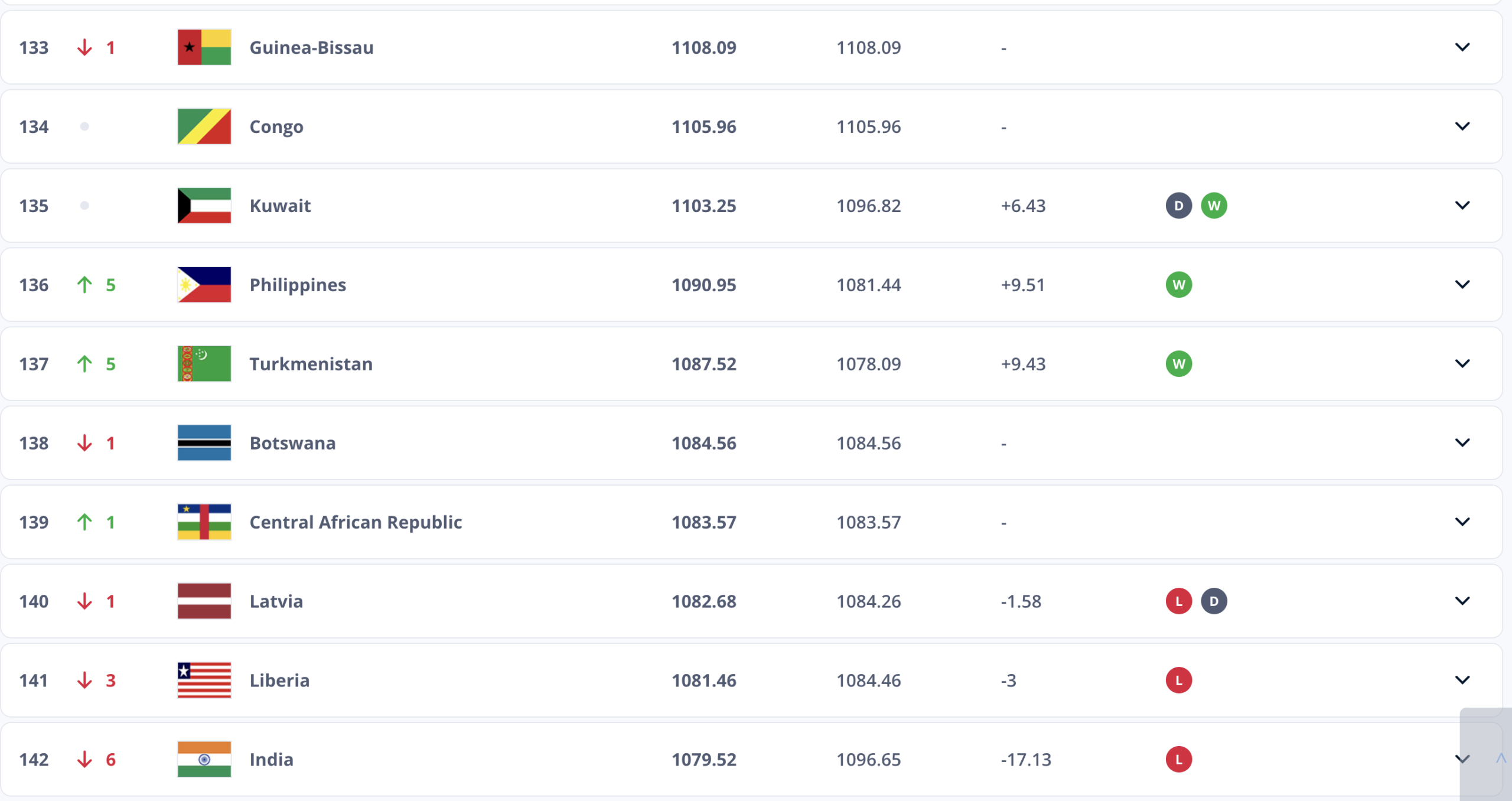The height and width of the screenshot is (801, 1512).
Task: Open the Central African Republic team name
Action: pos(356,522)
